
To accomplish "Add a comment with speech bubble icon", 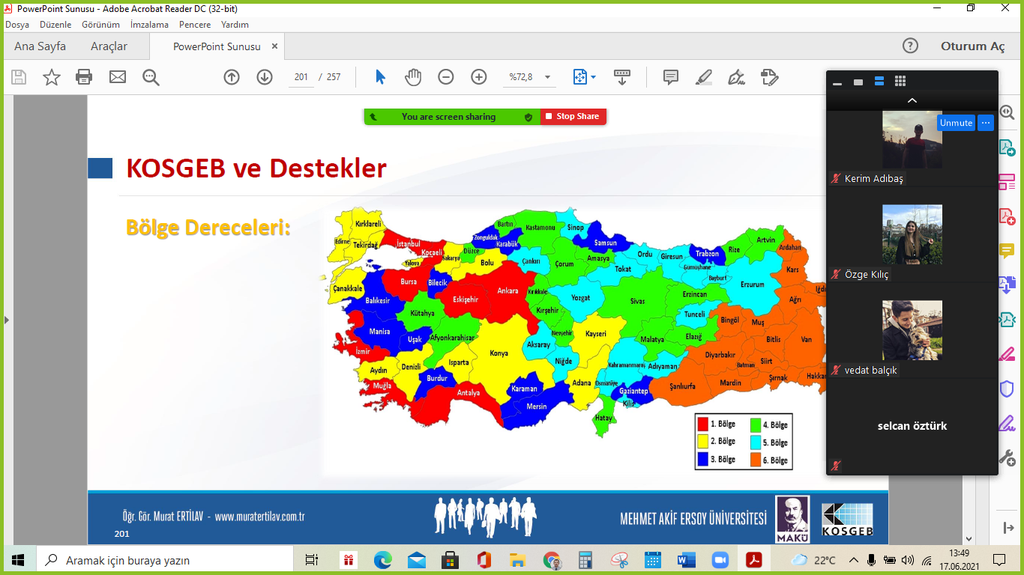I will coord(670,77).
